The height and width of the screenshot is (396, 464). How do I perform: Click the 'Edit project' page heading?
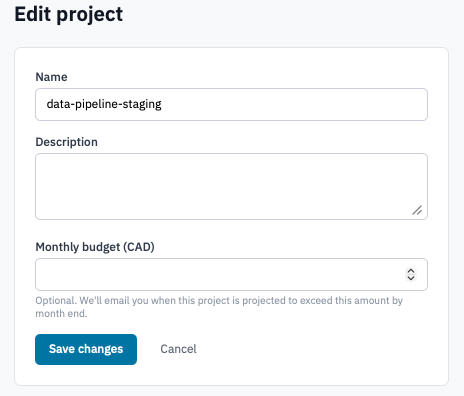coord(69,15)
